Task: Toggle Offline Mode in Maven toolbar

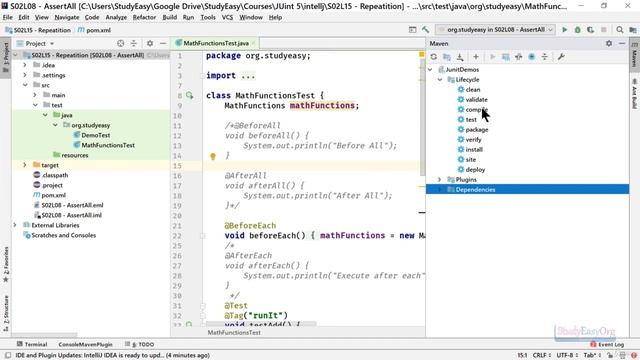Action: [518, 57]
